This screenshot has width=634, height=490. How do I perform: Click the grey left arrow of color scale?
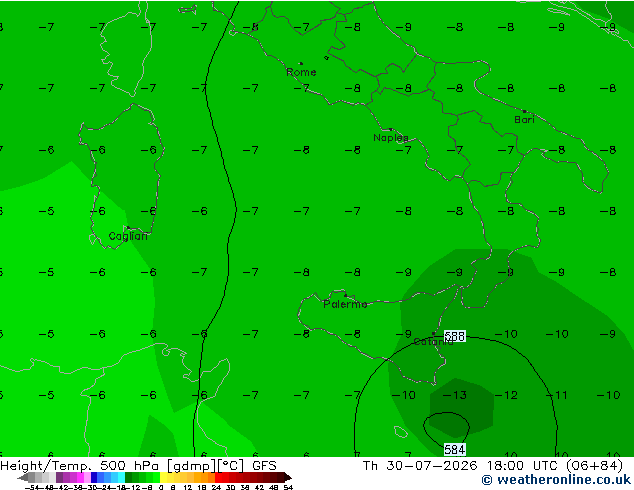[x=23, y=477]
